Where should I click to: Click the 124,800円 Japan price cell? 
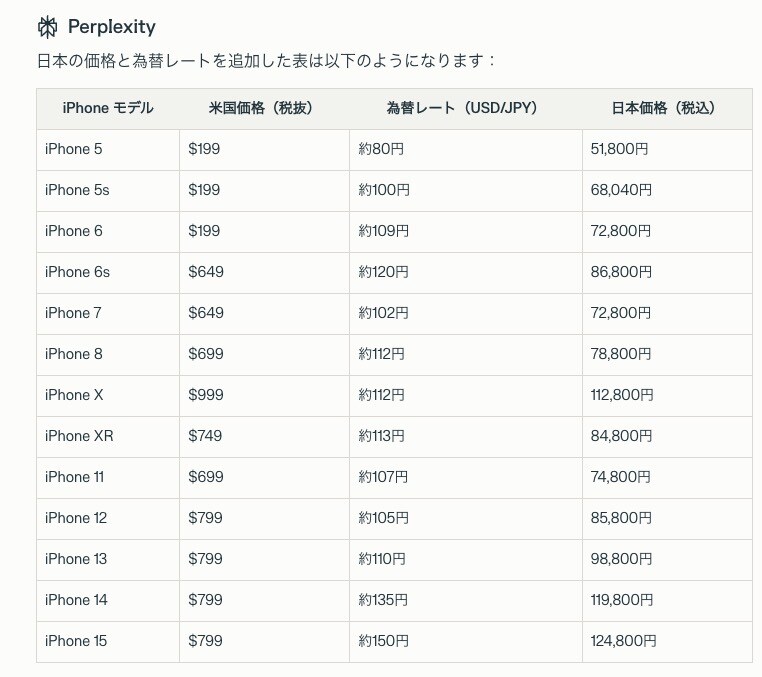point(624,641)
